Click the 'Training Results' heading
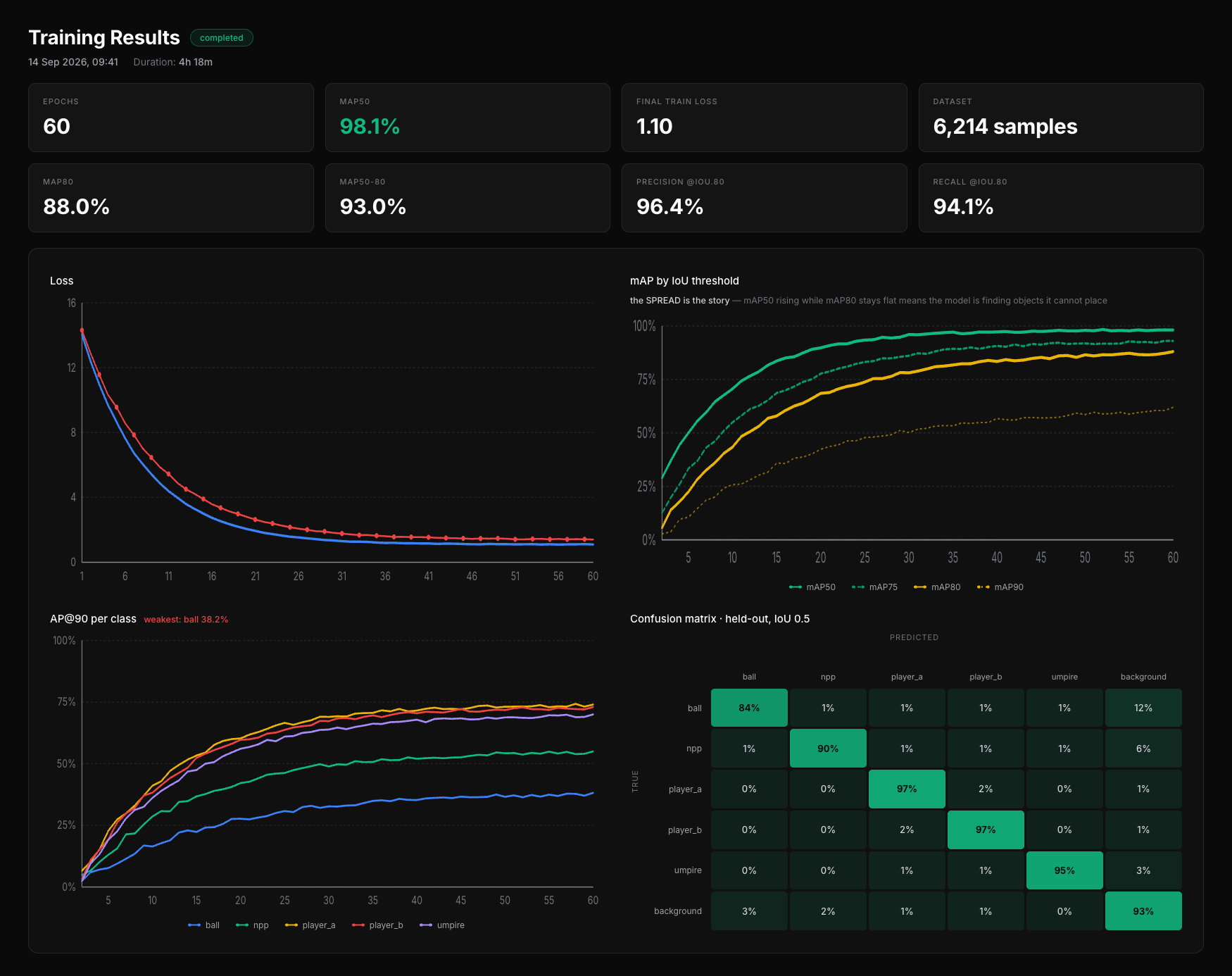This screenshot has height=976, width=1232. 104,37
